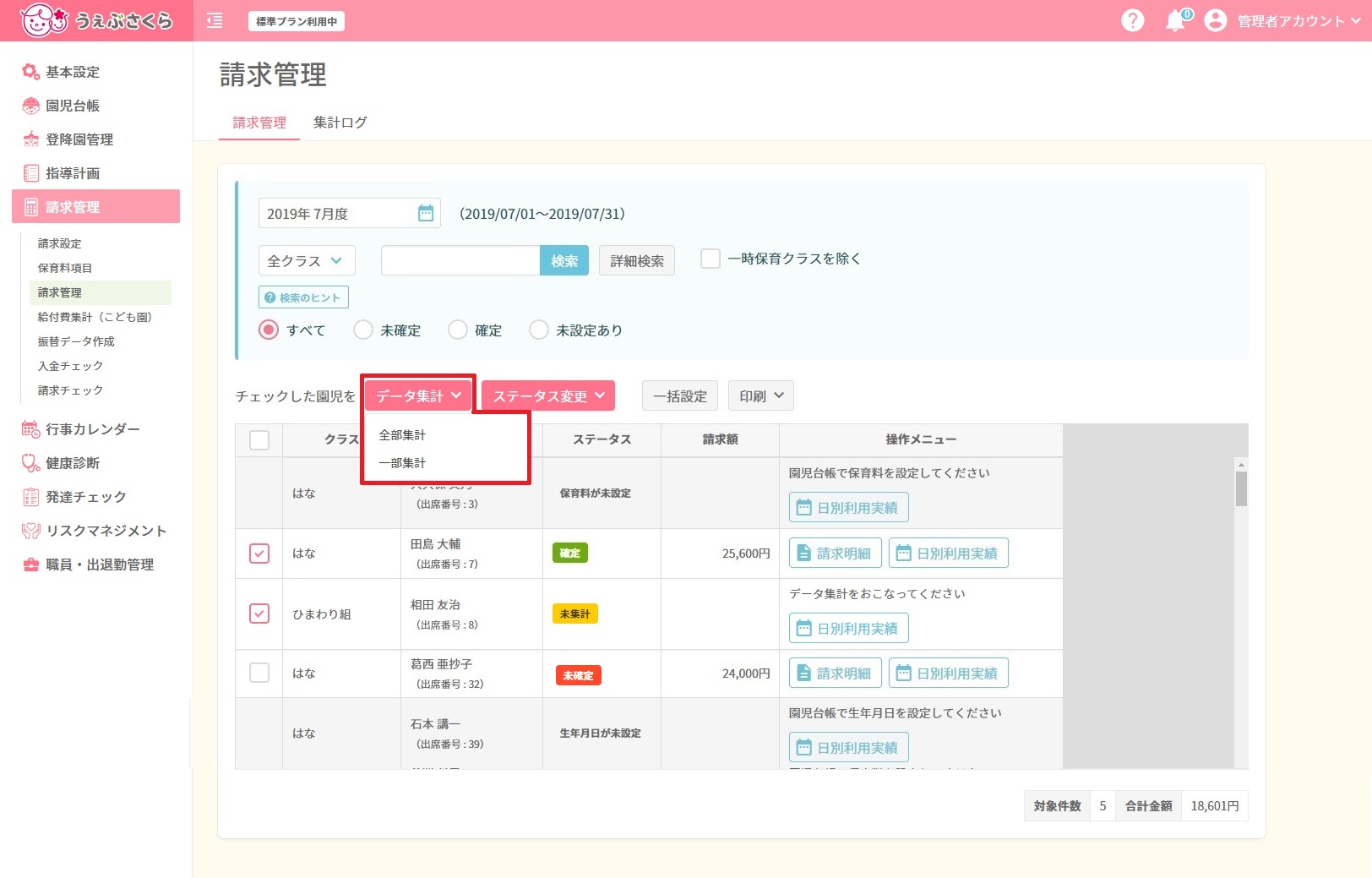Viewport: 1372px width, 878px height.
Task: Open 行事カレンダー calendar icon in sidebar
Action: pos(31,429)
